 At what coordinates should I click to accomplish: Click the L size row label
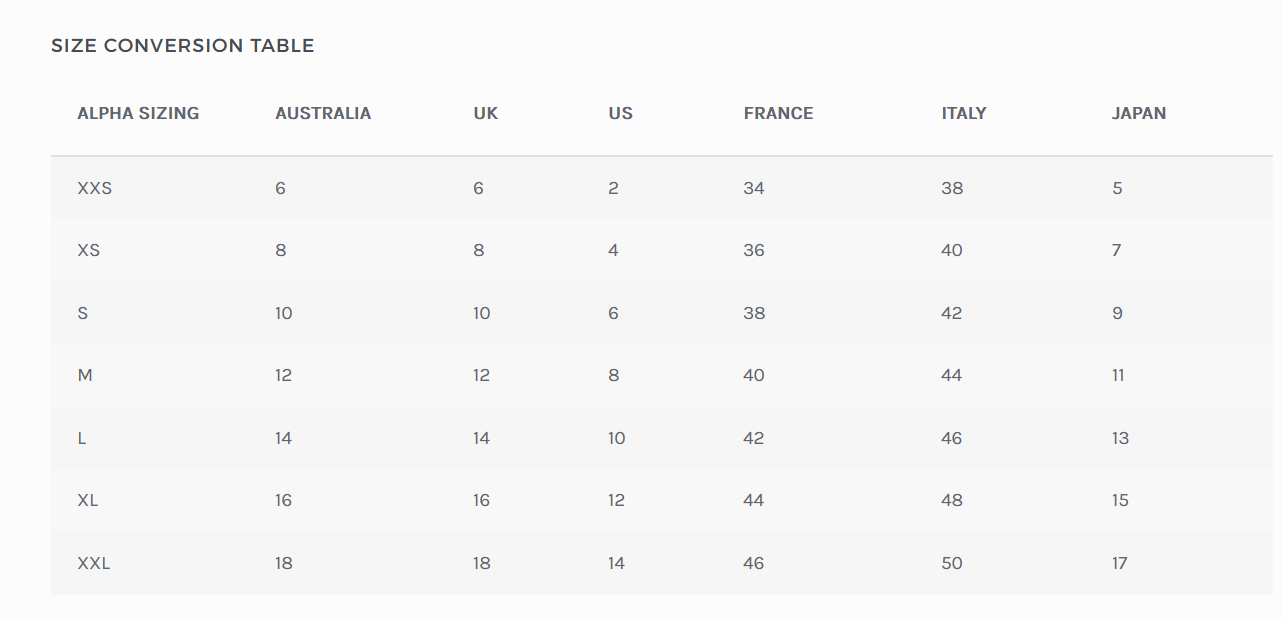click(82, 438)
